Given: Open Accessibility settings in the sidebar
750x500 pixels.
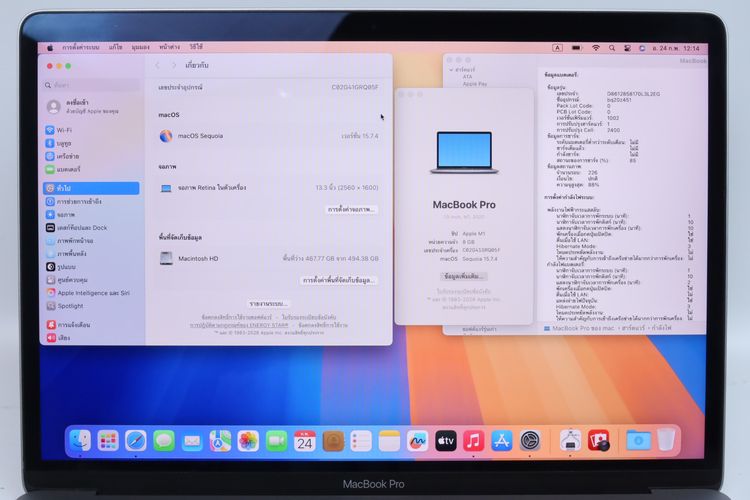Looking at the screenshot, I should 73,201.
